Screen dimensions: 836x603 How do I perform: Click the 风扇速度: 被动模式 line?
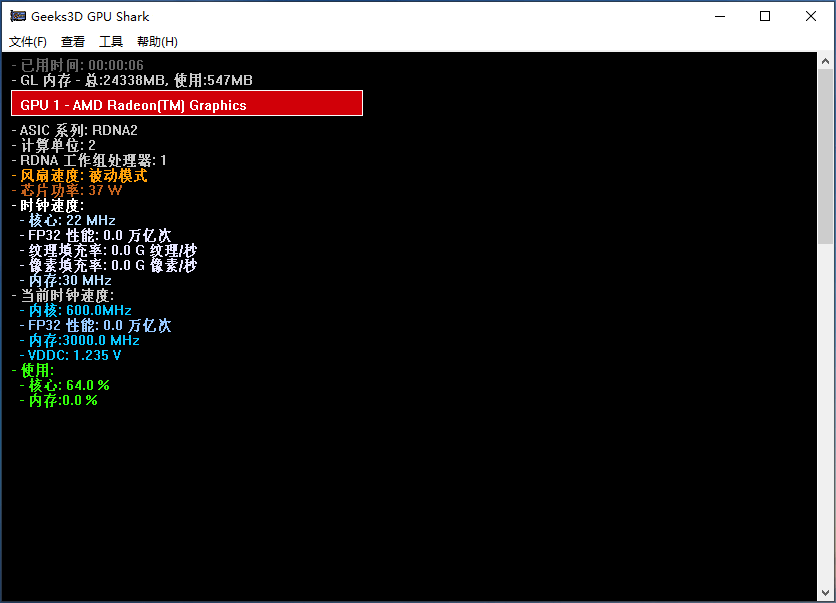79,175
